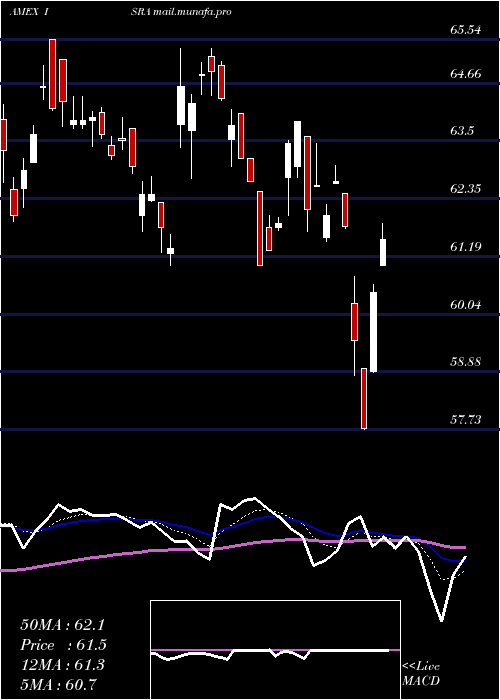Click the 62.35 price level label
Viewport: 500px width, 700px height.
(x=466, y=188)
